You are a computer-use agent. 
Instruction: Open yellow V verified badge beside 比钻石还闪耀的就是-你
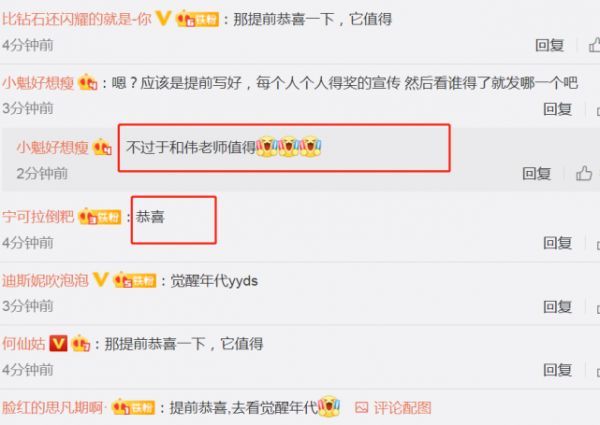pyautogui.click(x=163, y=18)
